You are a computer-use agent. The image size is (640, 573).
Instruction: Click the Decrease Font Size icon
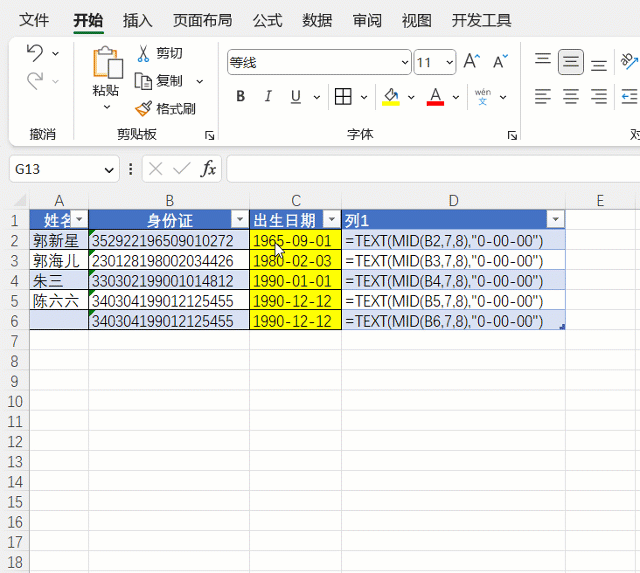[x=499, y=62]
